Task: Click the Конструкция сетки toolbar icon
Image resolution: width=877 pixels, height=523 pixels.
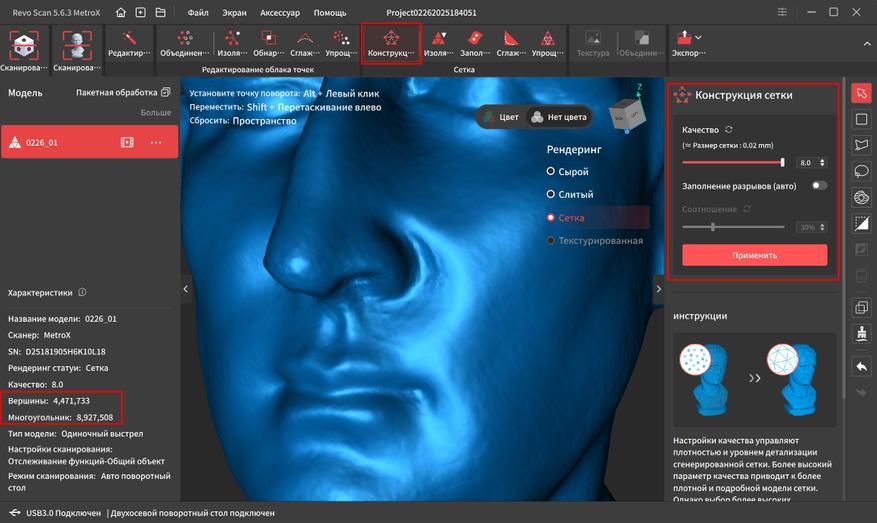Action: click(390, 43)
